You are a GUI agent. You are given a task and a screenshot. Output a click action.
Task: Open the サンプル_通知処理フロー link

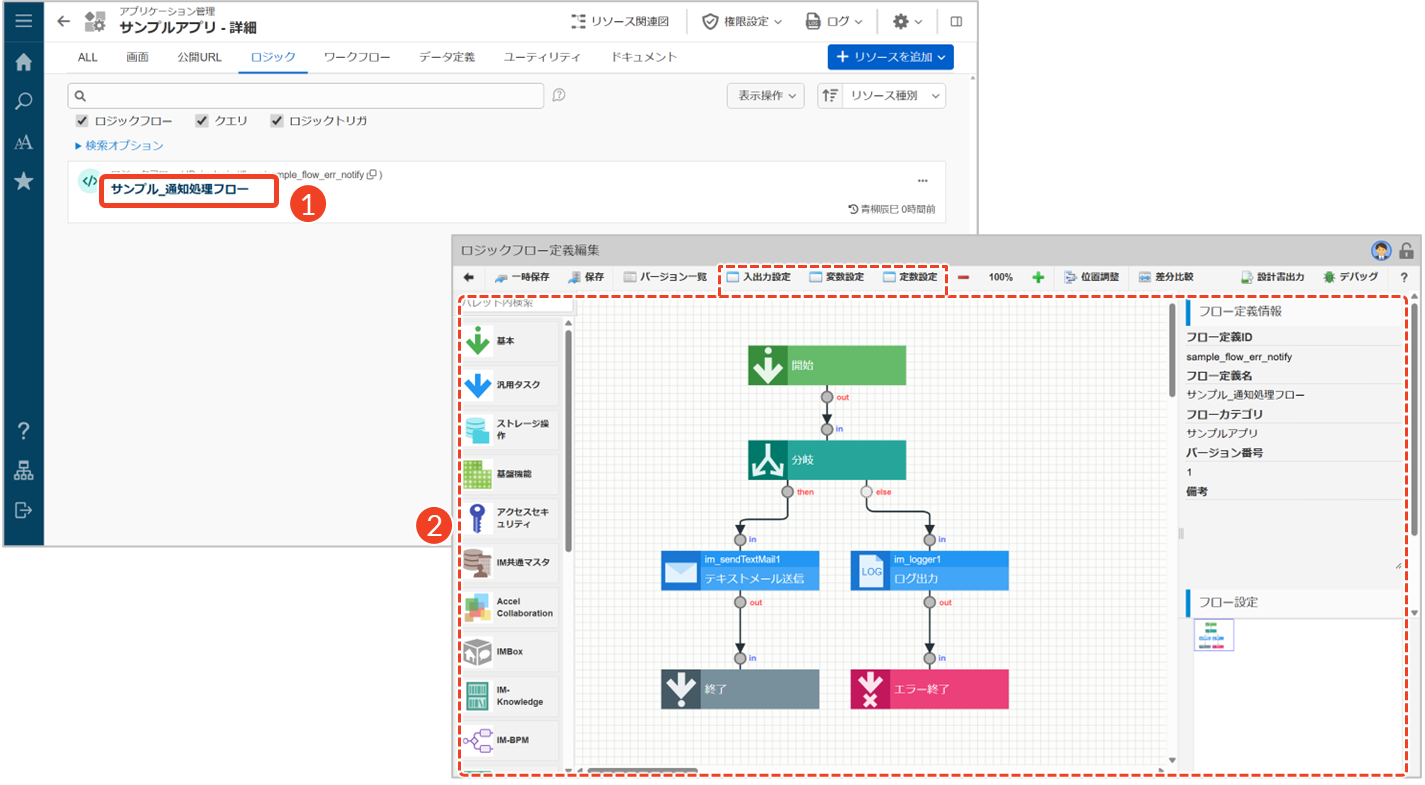pyautogui.click(x=180, y=189)
